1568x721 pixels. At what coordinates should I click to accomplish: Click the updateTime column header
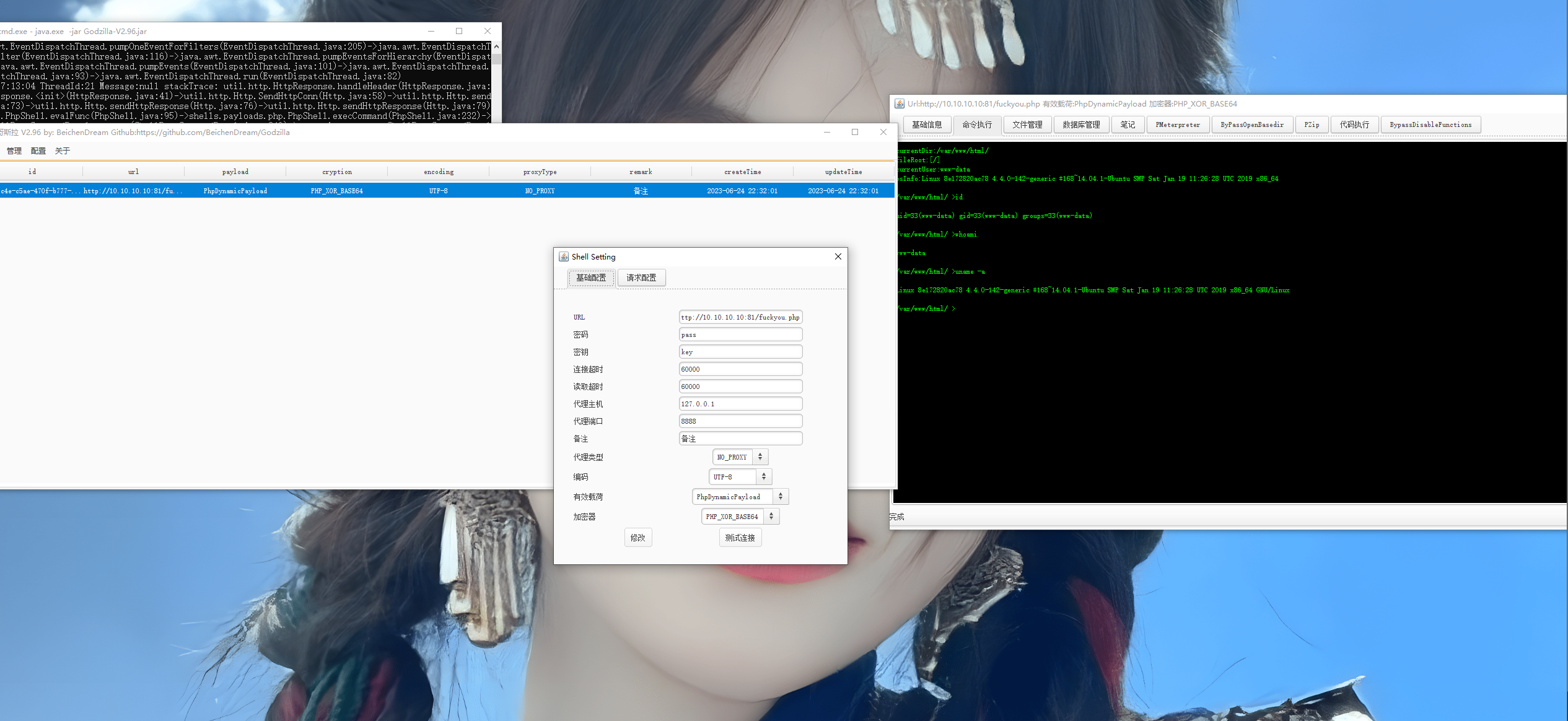[844, 172]
